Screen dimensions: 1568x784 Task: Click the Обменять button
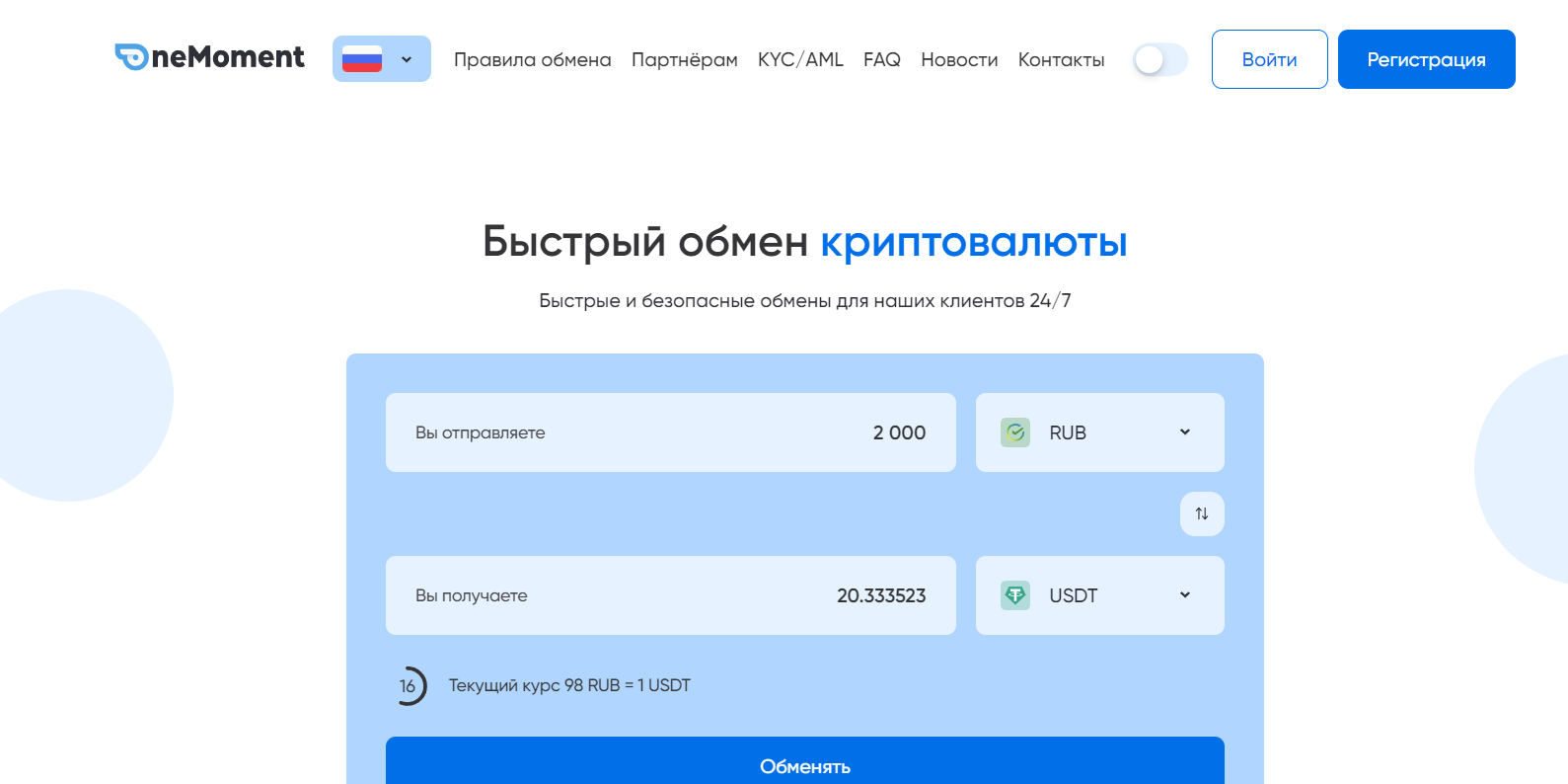coord(805,760)
